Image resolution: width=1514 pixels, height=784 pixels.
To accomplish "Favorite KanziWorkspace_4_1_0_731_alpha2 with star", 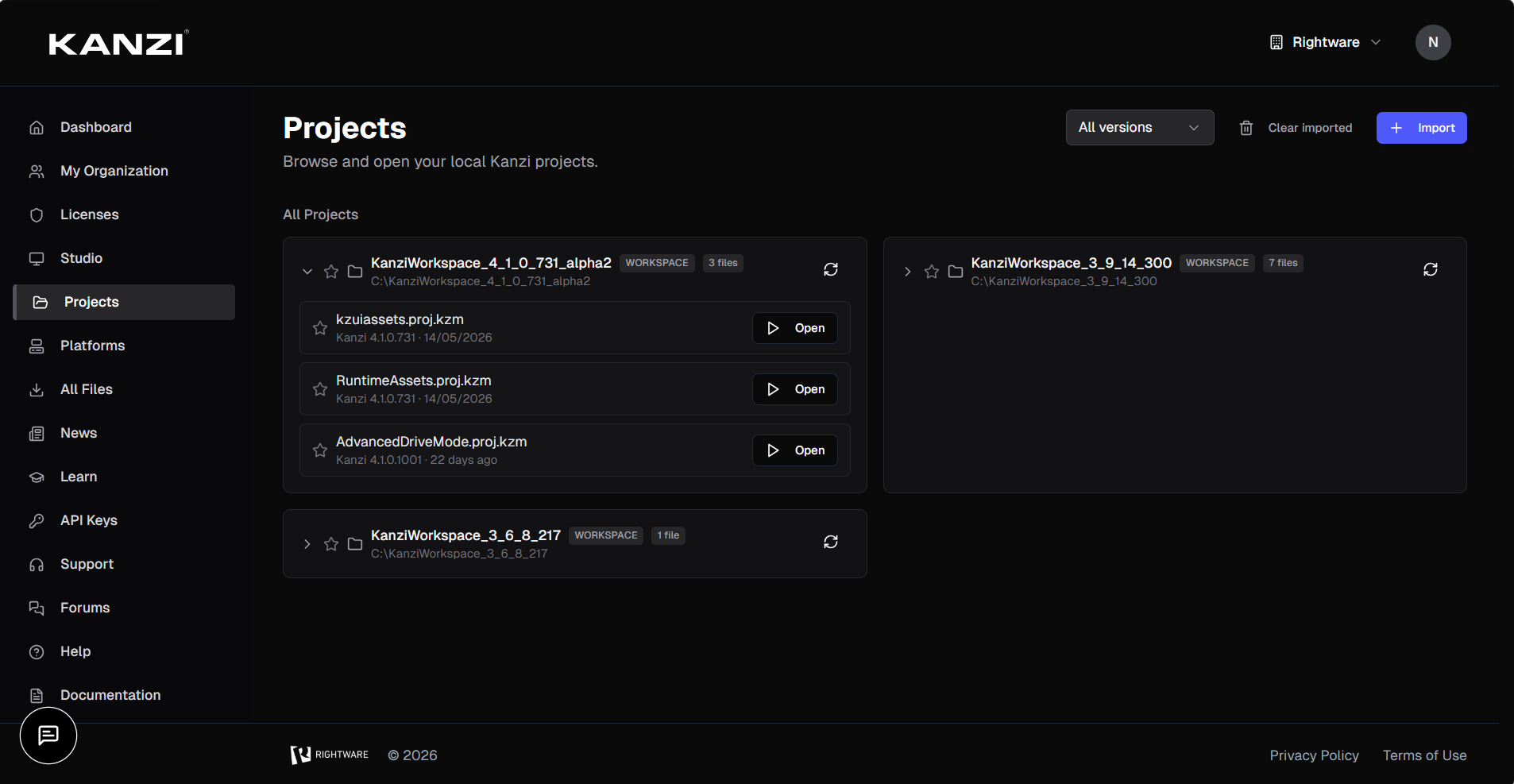I will pyautogui.click(x=331, y=272).
